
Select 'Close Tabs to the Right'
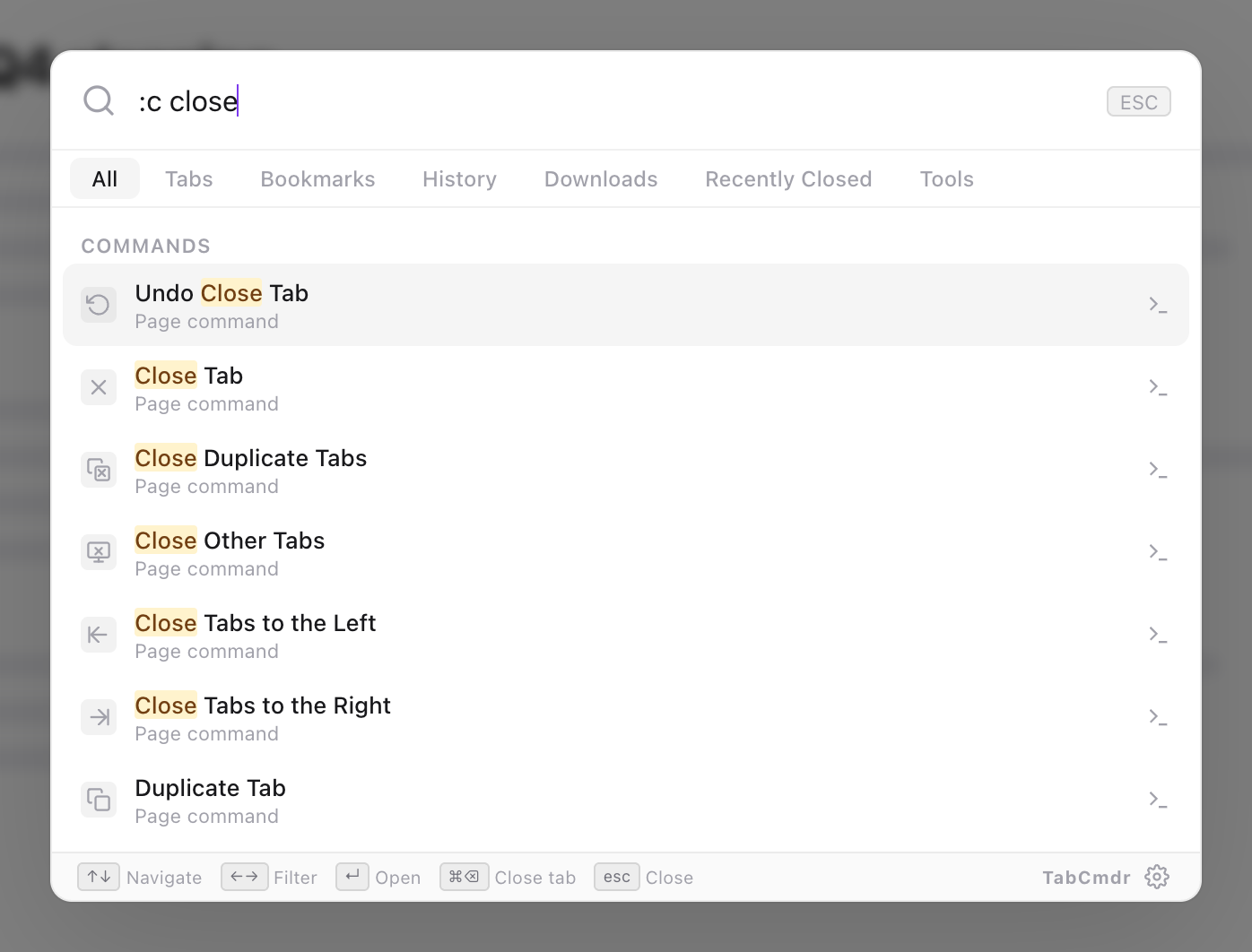tap(626, 717)
